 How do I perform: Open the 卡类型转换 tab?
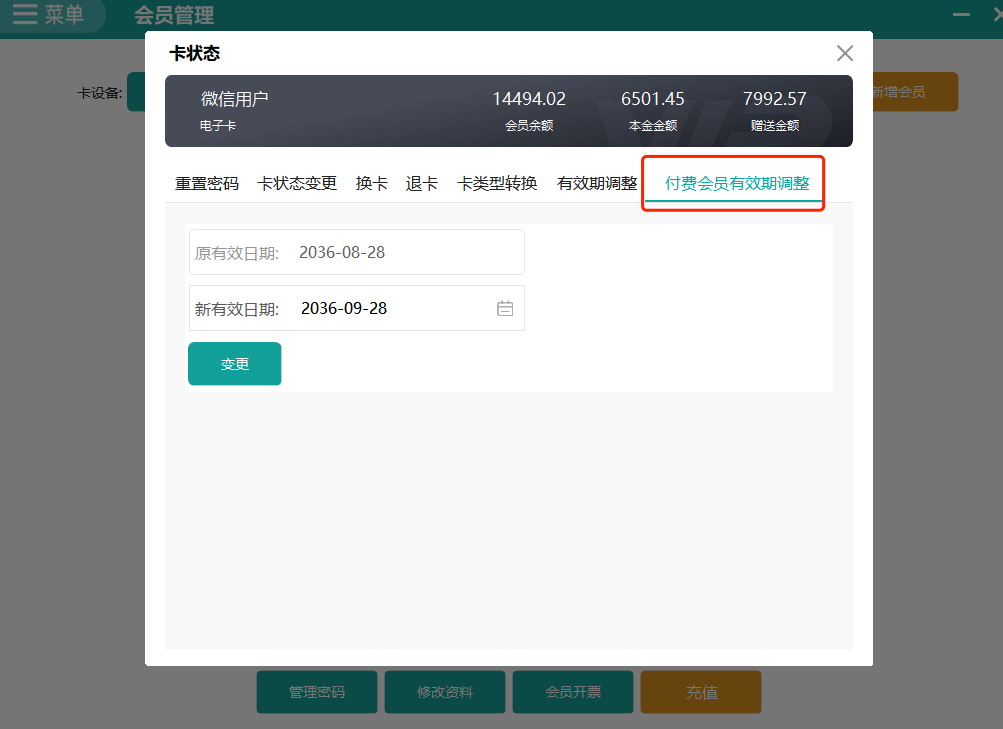[x=496, y=183]
